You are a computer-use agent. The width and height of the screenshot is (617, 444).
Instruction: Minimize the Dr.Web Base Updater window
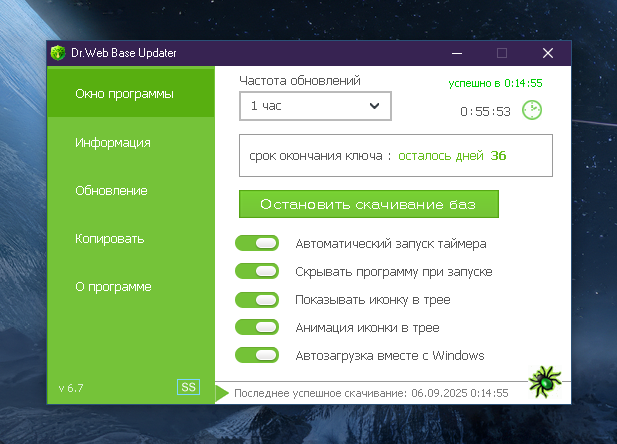[x=457, y=53]
